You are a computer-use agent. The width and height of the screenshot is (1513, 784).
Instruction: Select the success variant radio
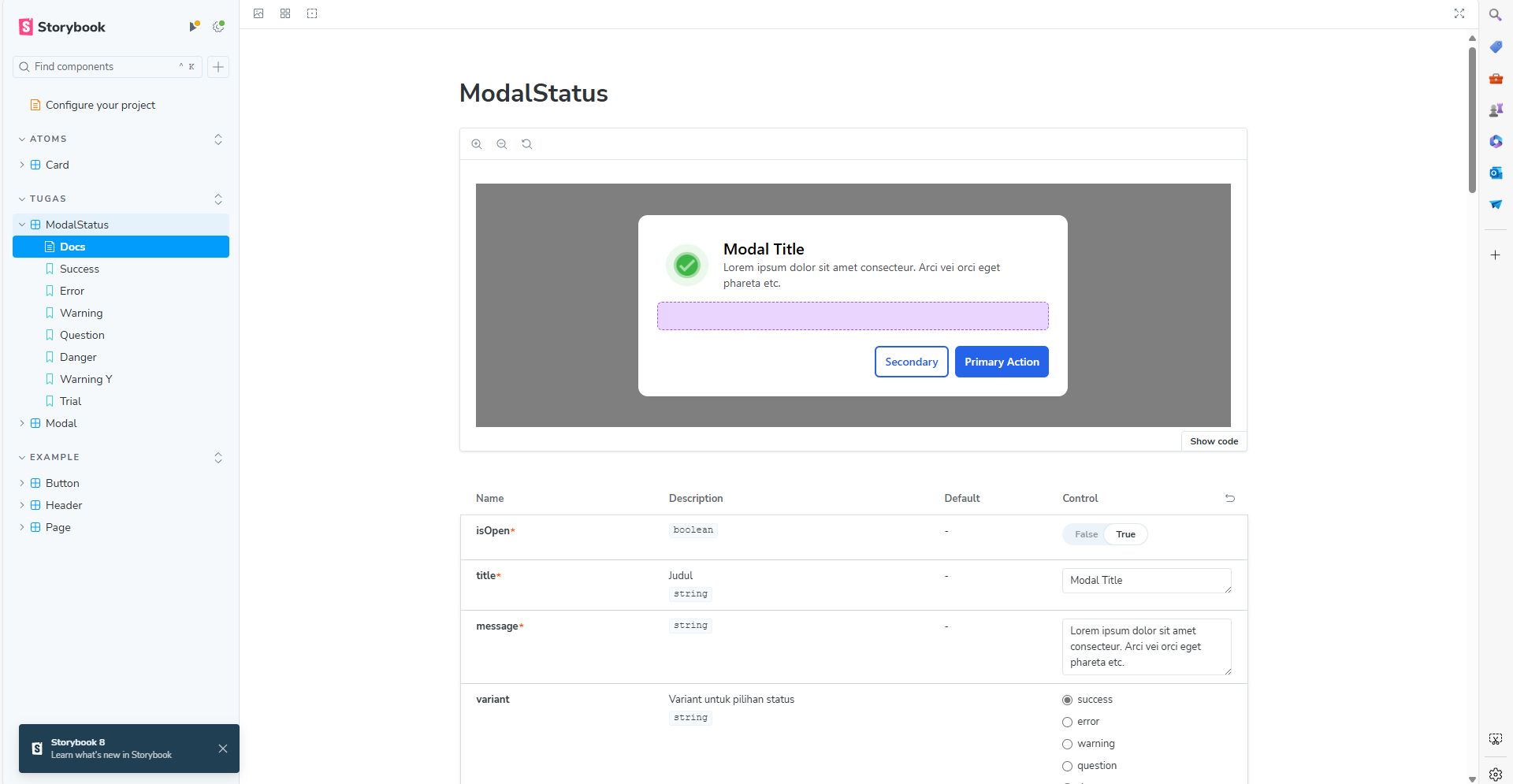click(1068, 700)
